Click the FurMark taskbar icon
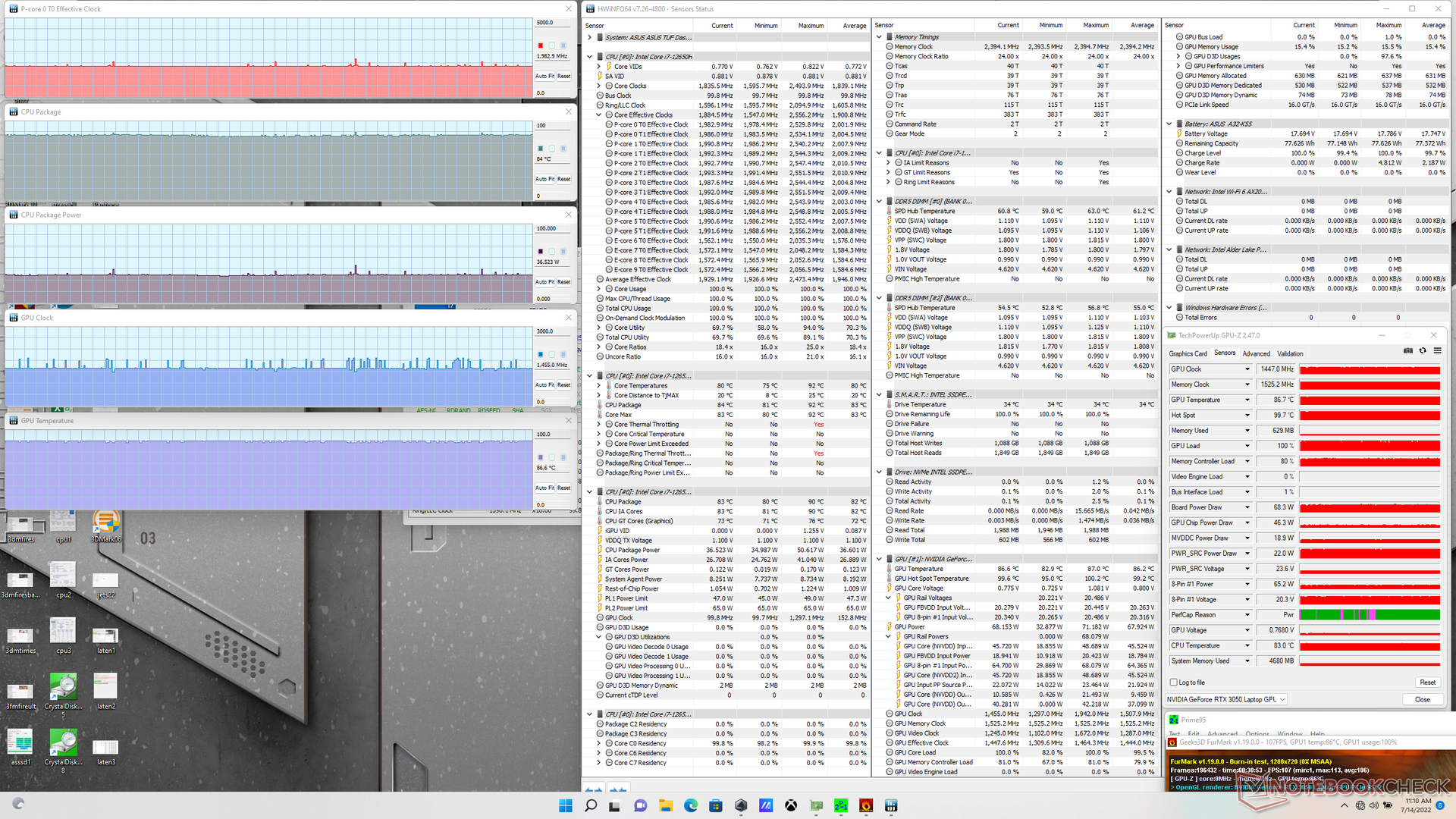The width and height of the screenshot is (1456, 819). pyautogui.click(x=866, y=805)
